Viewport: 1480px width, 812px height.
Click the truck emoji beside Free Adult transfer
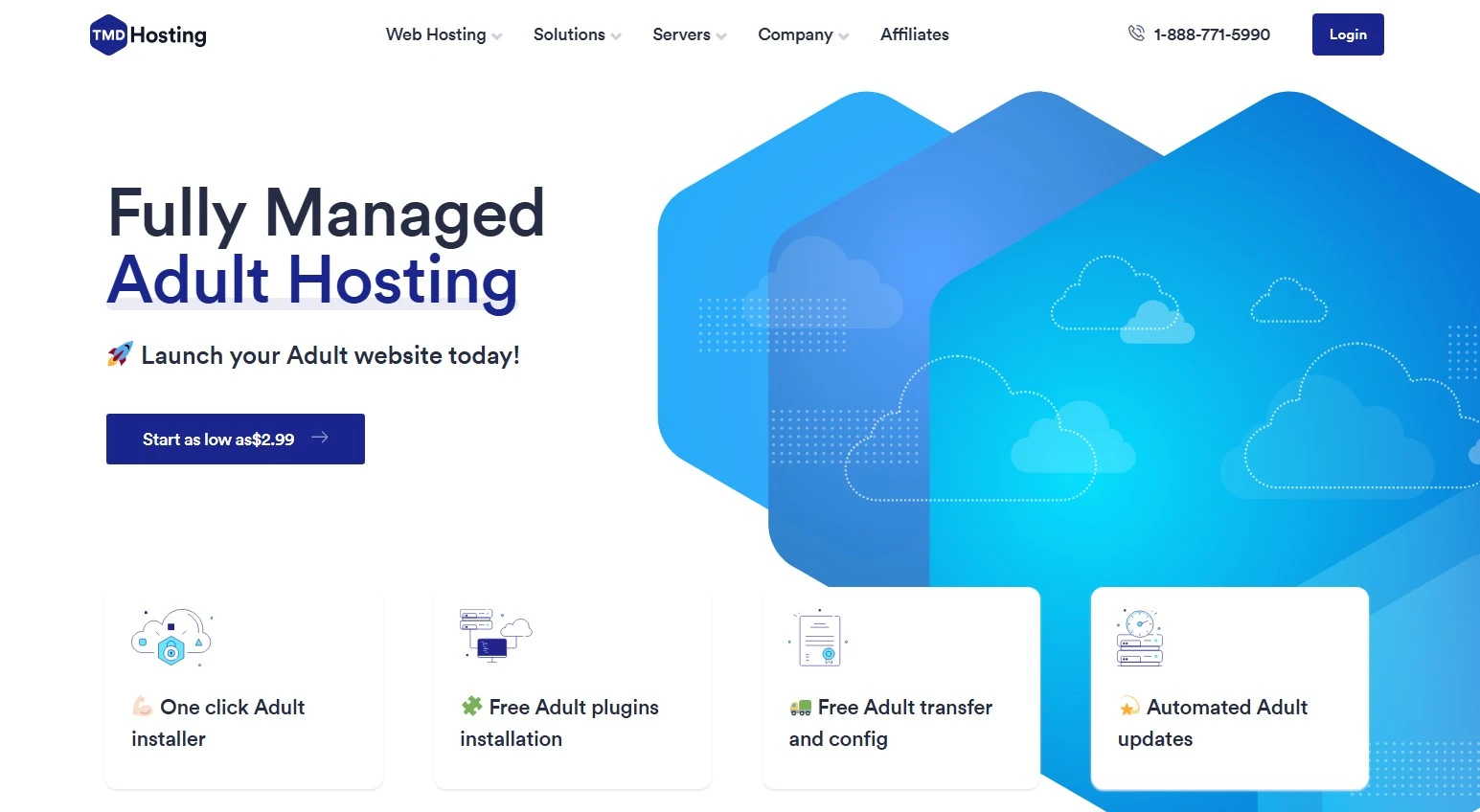point(800,707)
